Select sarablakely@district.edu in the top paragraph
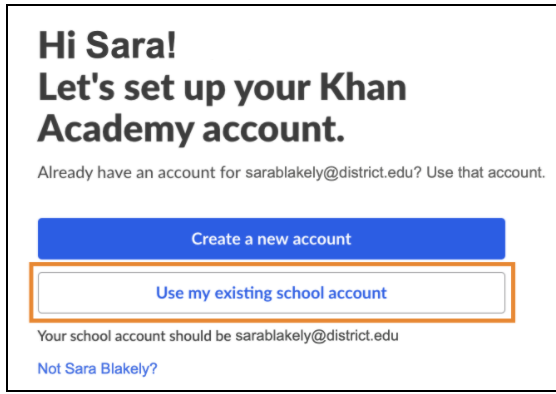This screenshot has height=394, width=556. tap(329, 173)
